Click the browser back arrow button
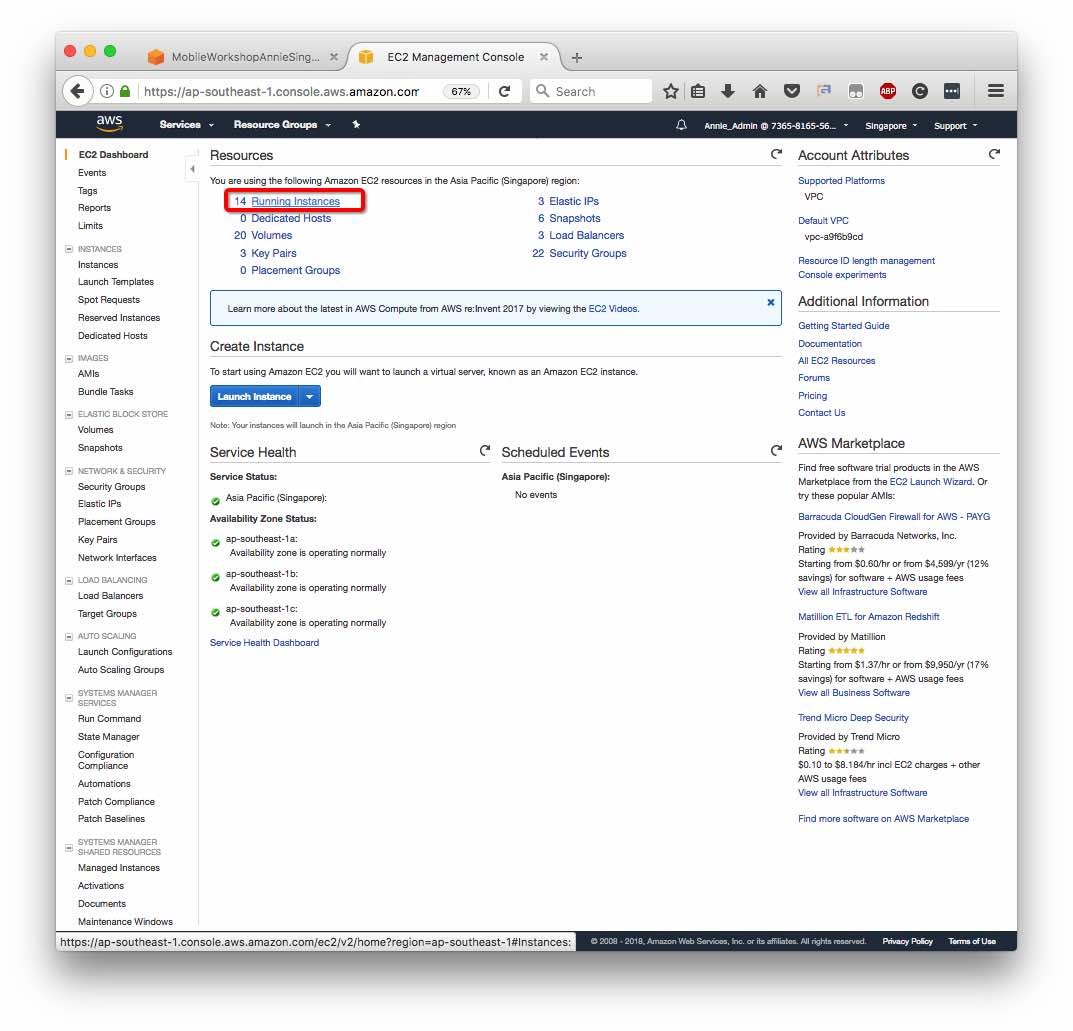 (78, 91)
